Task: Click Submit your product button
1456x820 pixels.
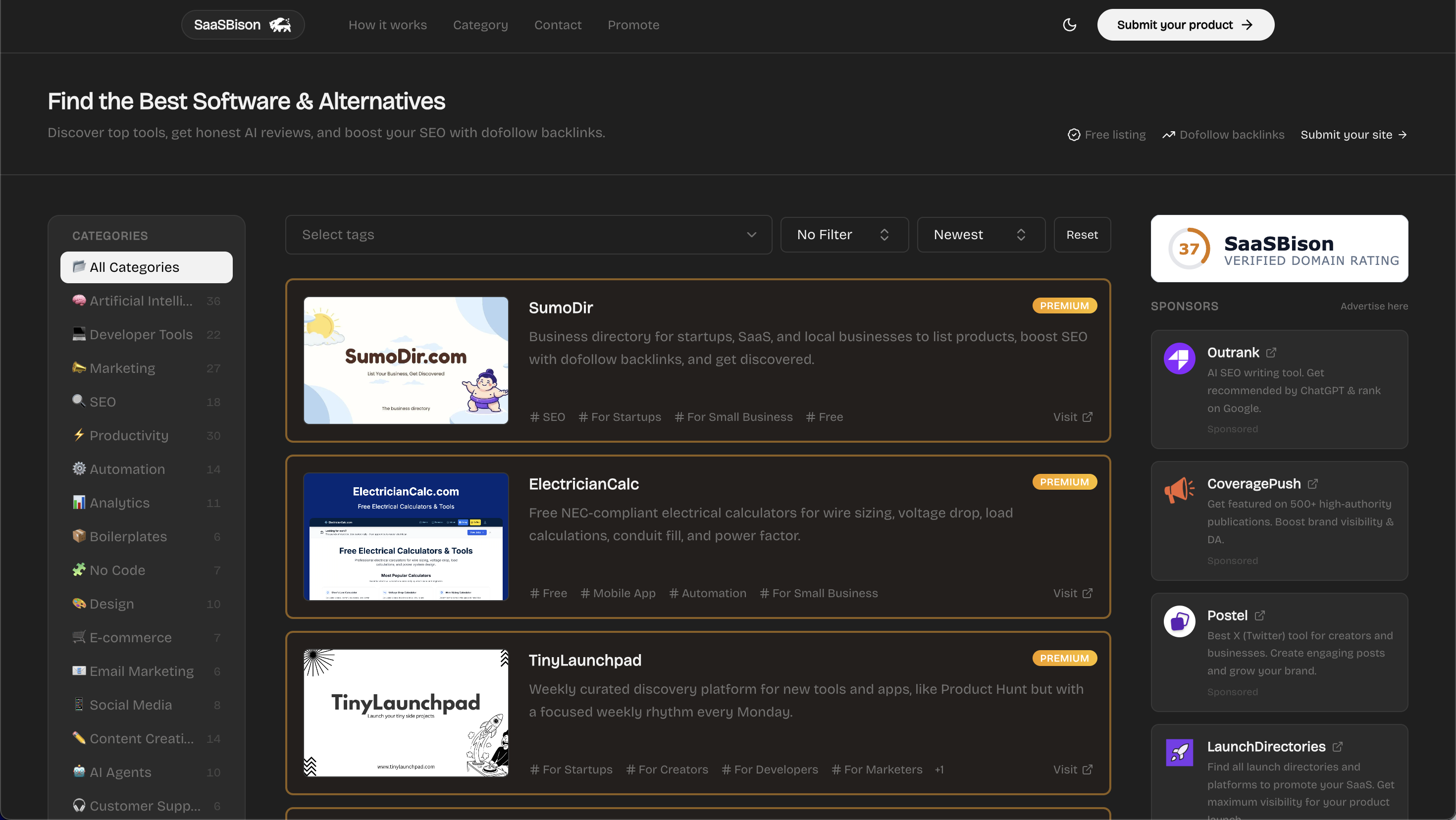Action: pyautogui.click(x=1186, y=25)
